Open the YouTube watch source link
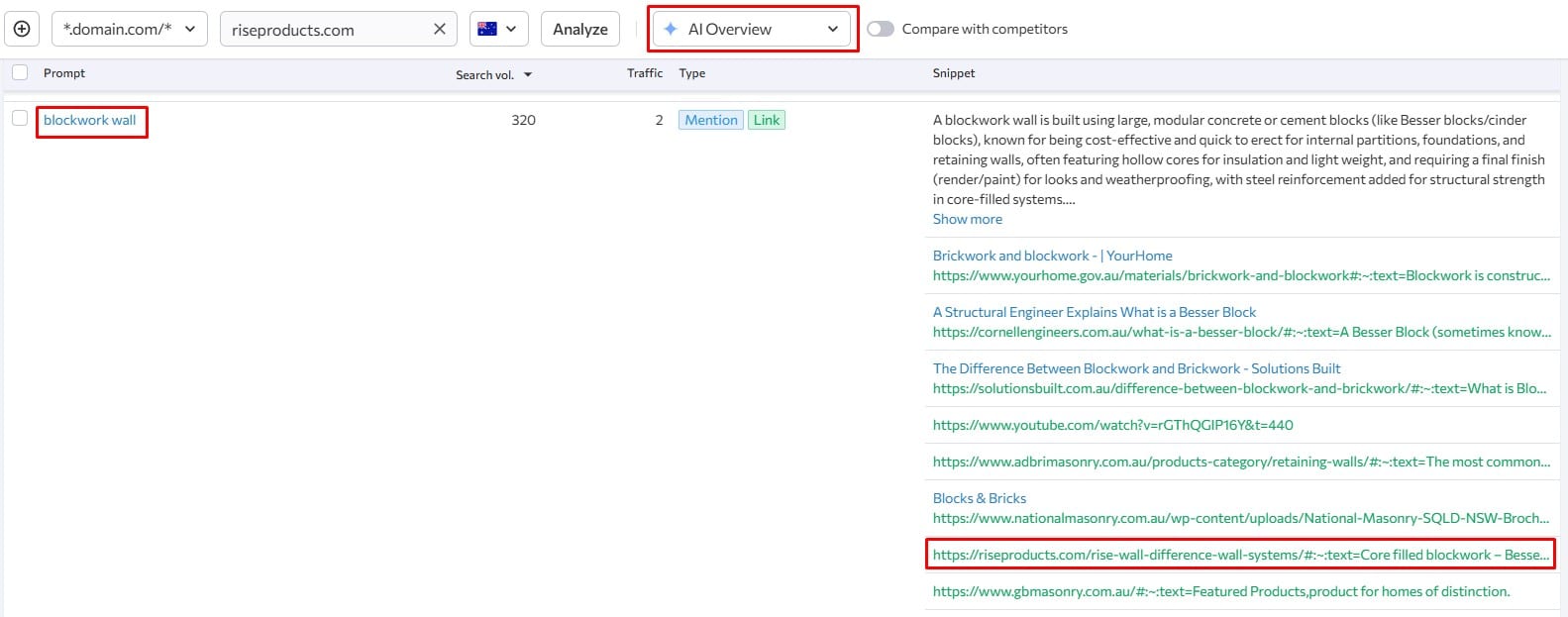This screenshot has width=1568, height=617. 1112,425
